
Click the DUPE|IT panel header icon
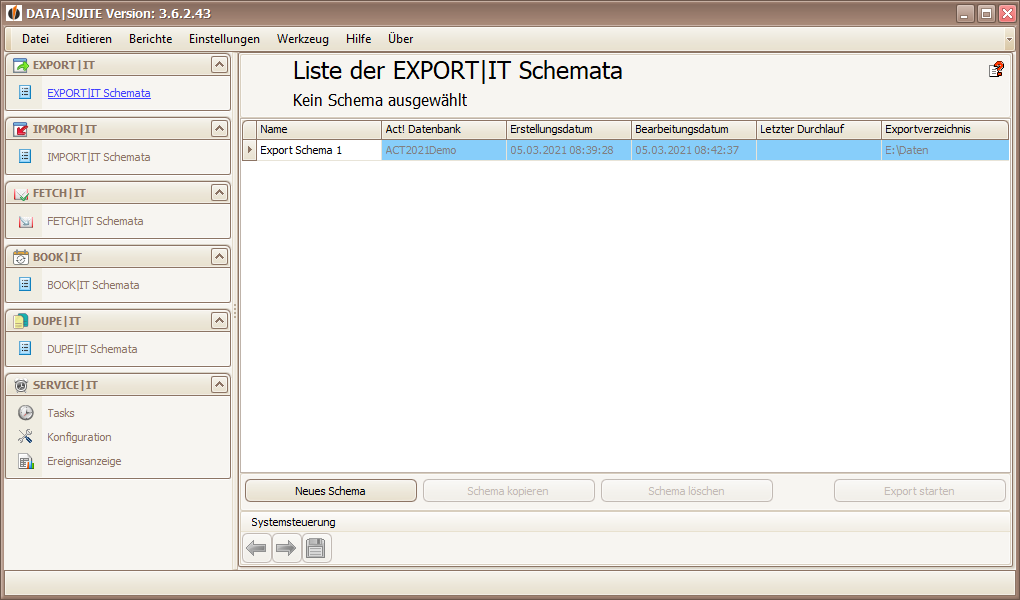point(21,321)
